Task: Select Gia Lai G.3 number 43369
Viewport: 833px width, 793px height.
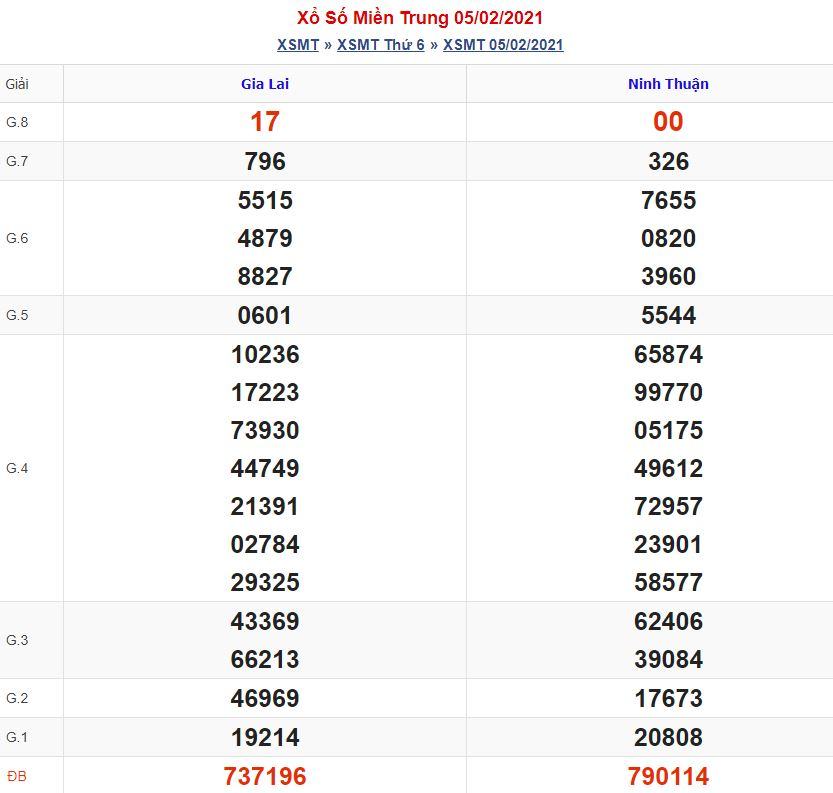Action: coord(265,621)
